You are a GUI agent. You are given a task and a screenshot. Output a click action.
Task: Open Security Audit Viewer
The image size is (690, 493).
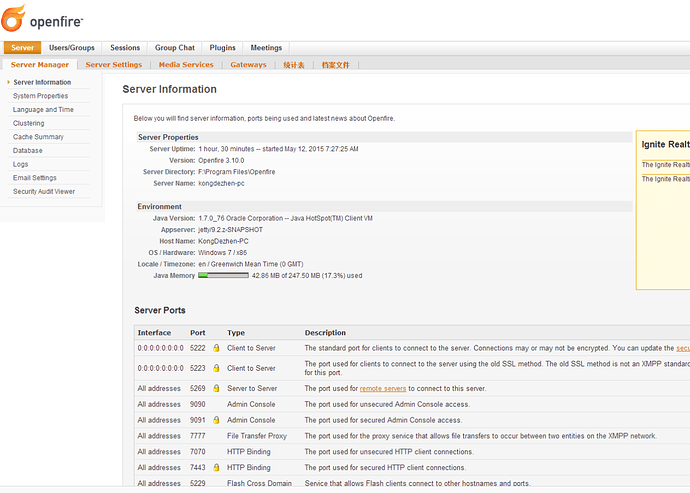coord(44,191)
